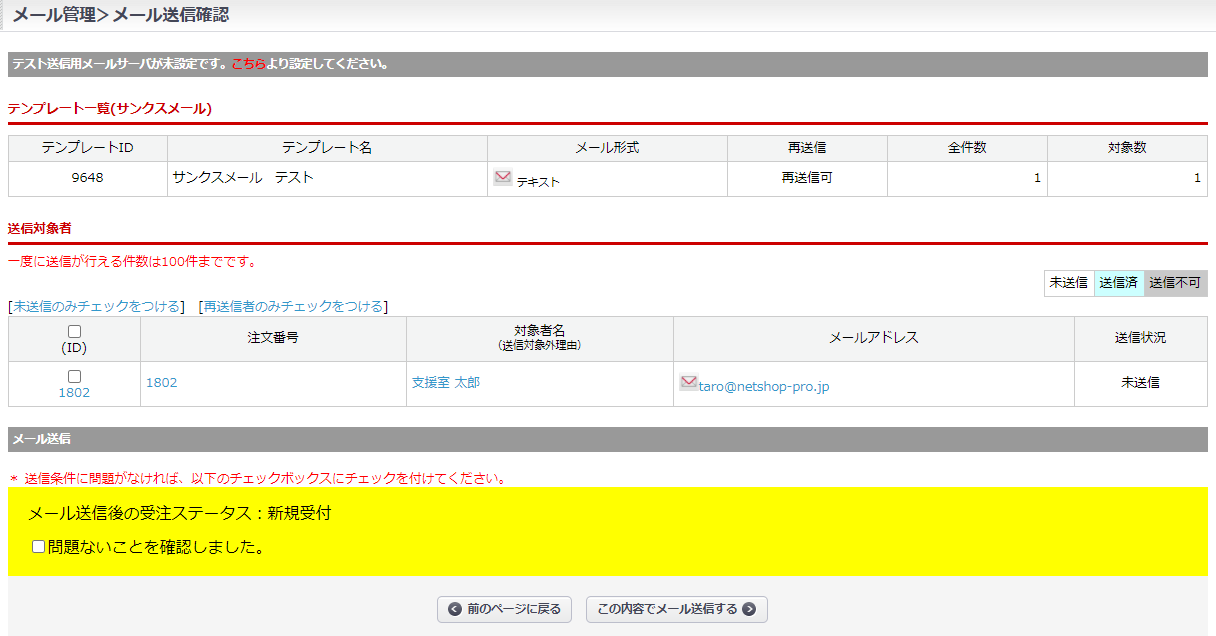Click the right arrow icon on the send button

(749, 609)
